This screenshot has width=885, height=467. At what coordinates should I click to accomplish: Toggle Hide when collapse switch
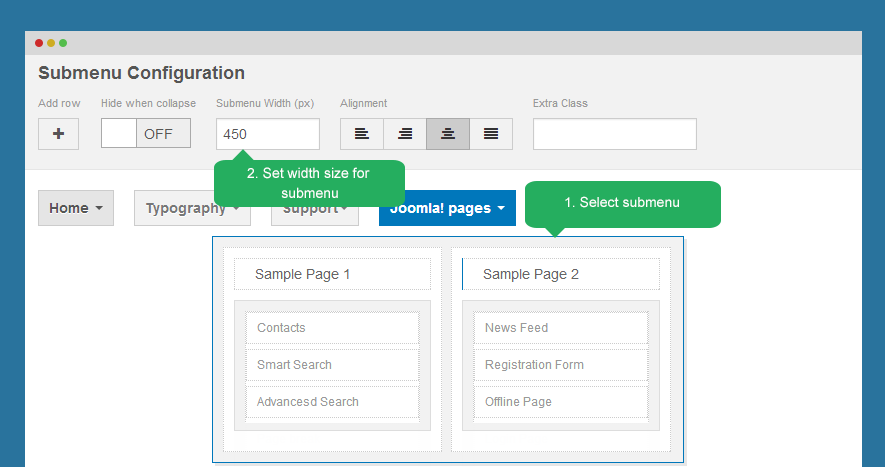click(145, 134)
